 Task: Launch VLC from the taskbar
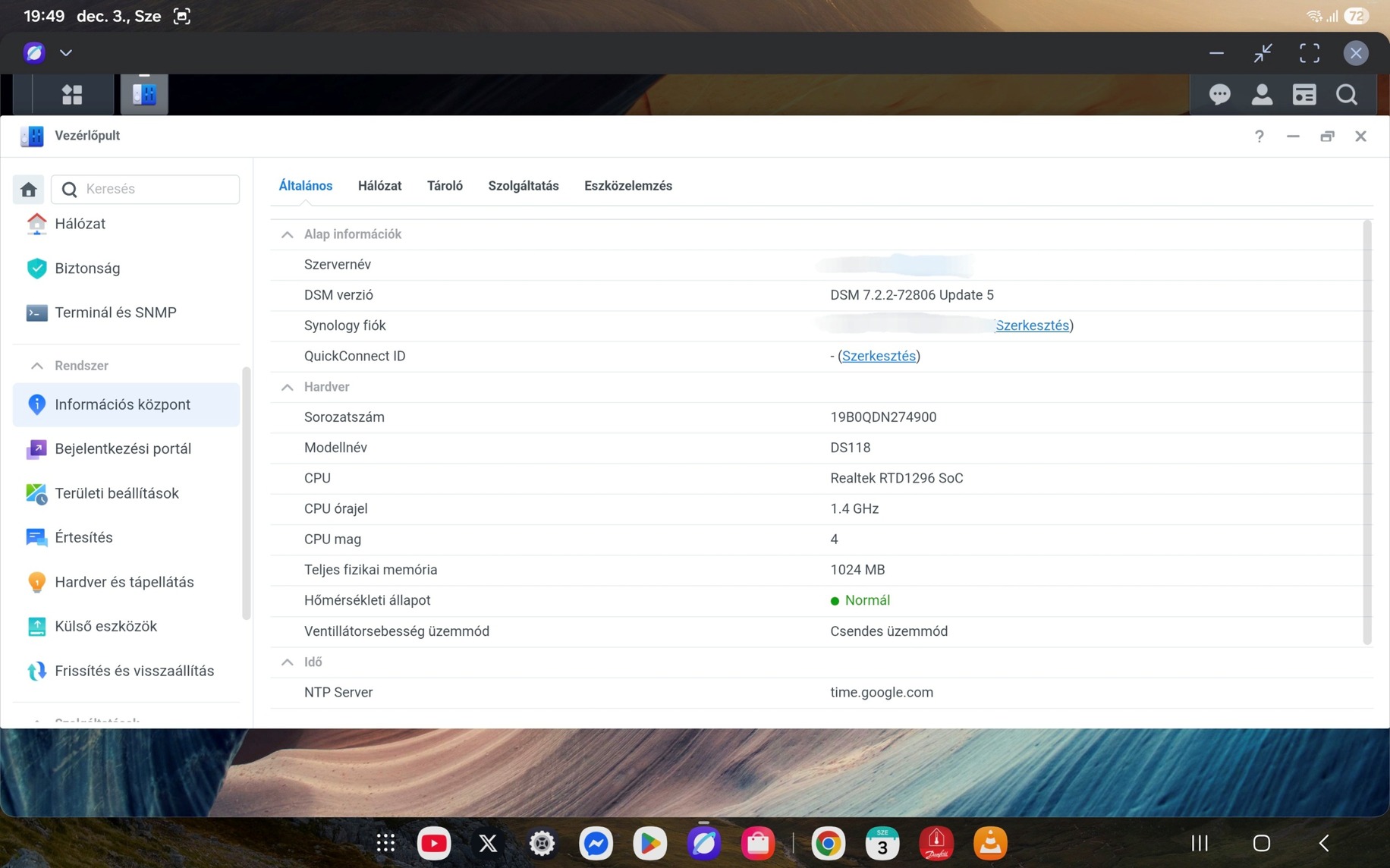click(x=990, y=843)
